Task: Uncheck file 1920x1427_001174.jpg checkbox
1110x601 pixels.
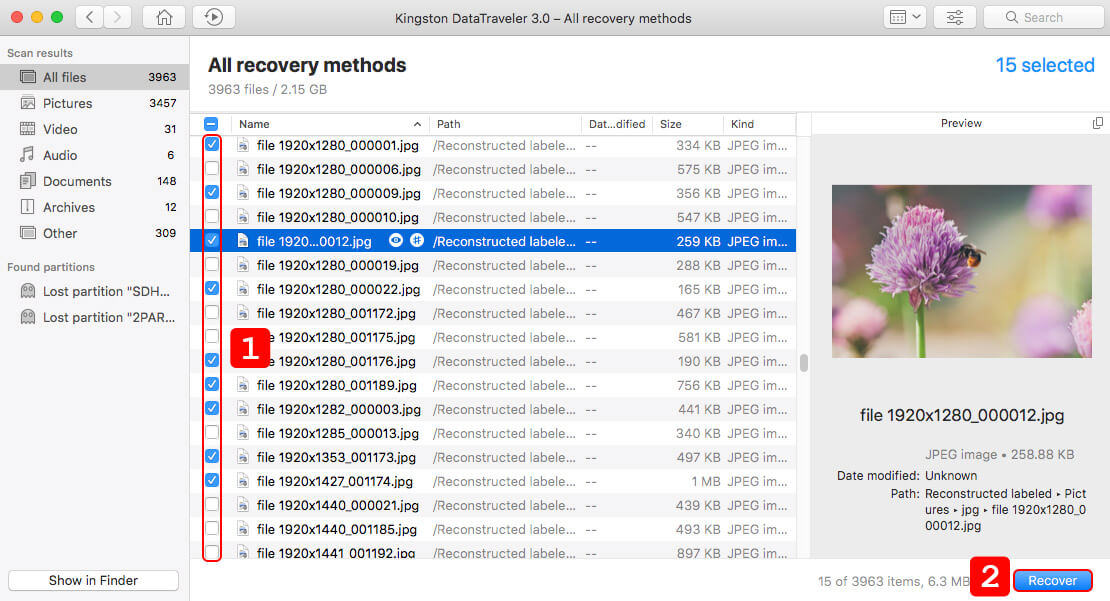Action: click(x=212, y=480)
